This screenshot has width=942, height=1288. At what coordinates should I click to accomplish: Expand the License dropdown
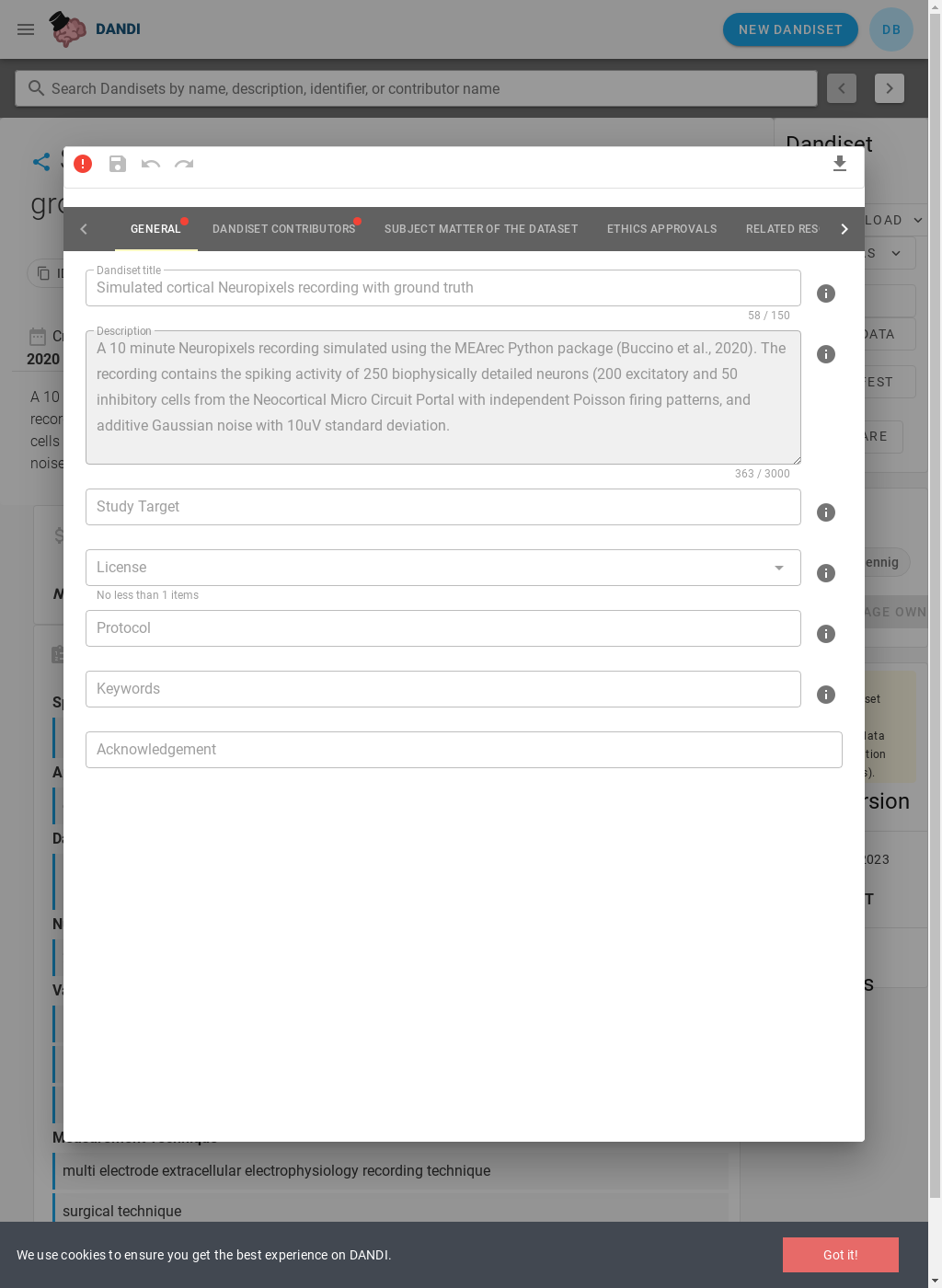(x=779, y=568)
